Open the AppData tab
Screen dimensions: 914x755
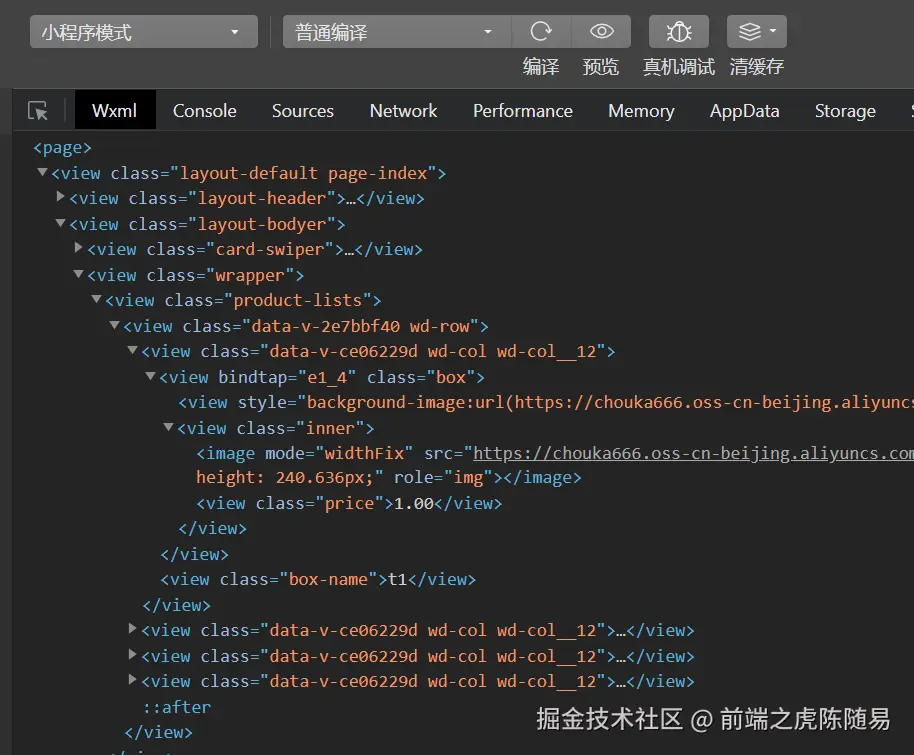pyautogui.click(x=744, y=111)
